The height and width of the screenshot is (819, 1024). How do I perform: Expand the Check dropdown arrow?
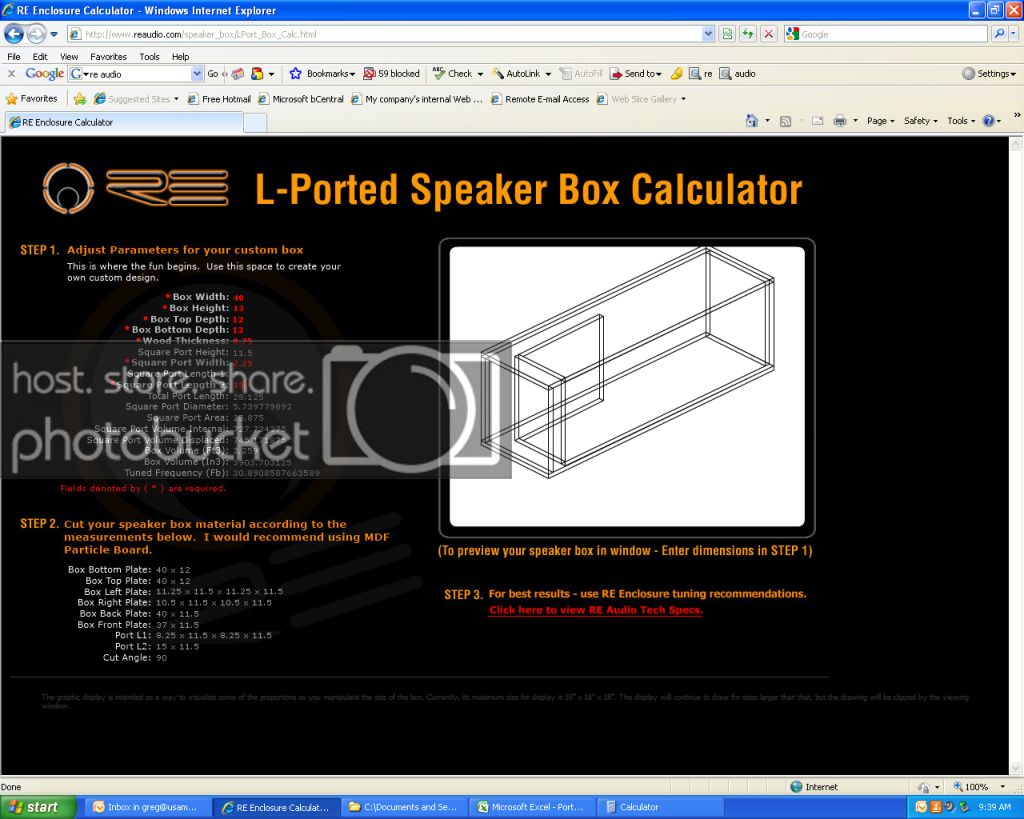[x=480, y=74]
